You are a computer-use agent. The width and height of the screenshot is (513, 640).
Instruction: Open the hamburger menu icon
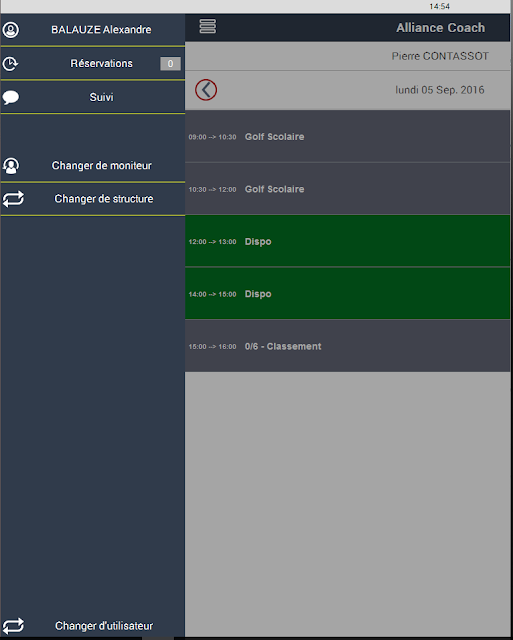[x=208, y=27]
